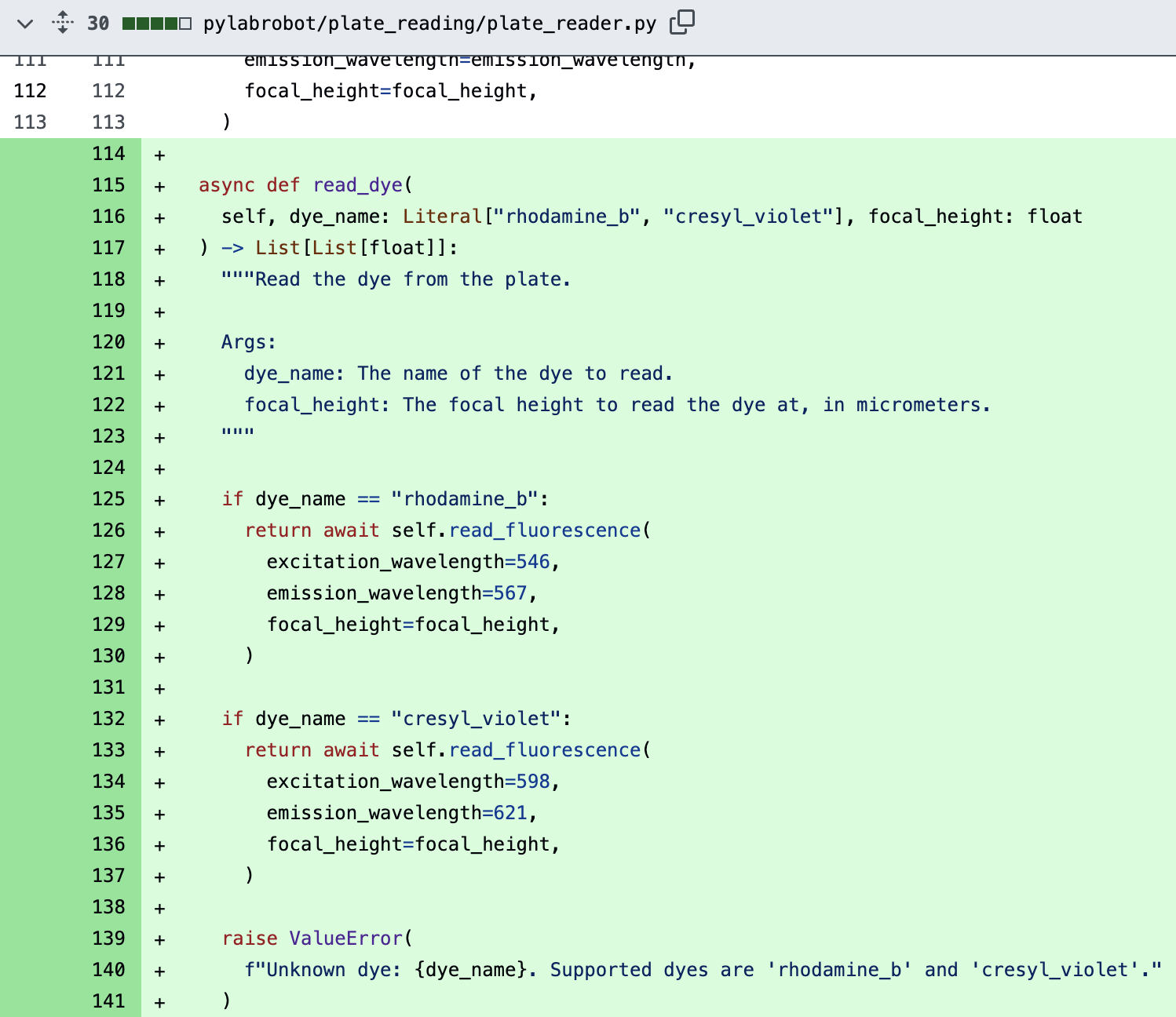Click the 30 changed lines count
The image size is (1176, 1017).
[98, 24]
